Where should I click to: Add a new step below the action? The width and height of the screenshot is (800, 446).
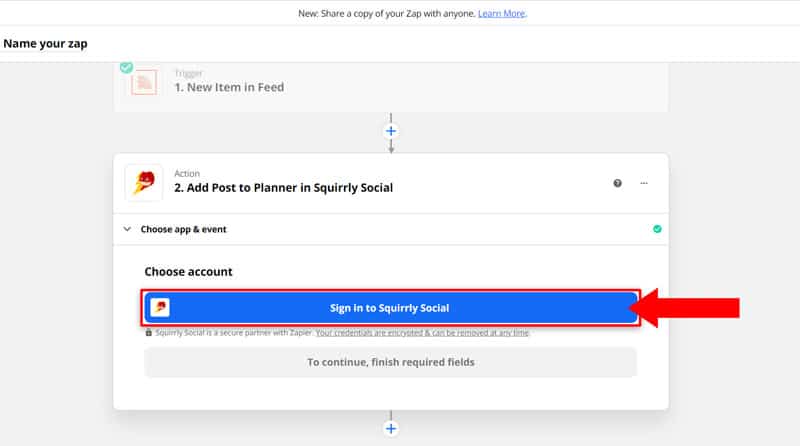pos(391,429)
